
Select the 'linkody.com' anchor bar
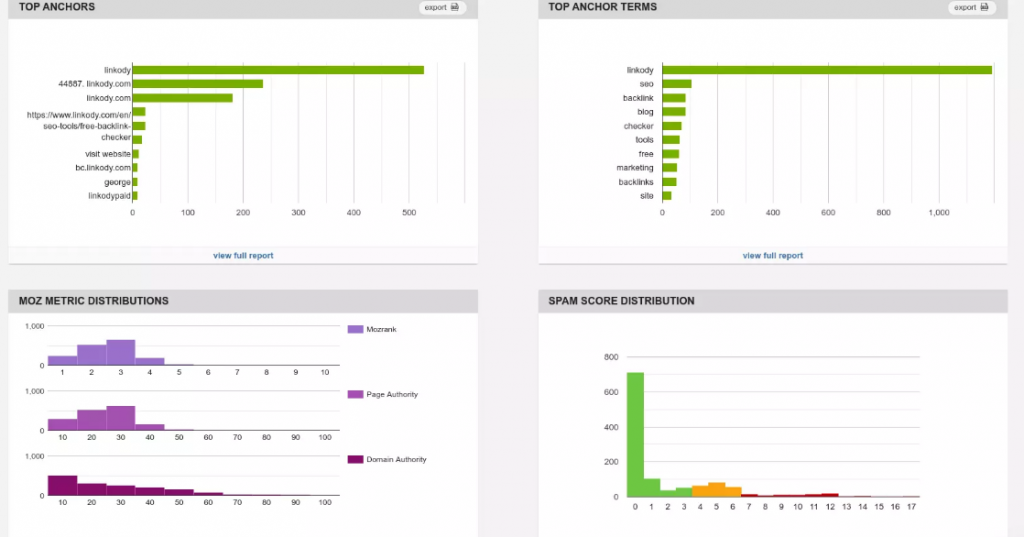click(183, 98)
